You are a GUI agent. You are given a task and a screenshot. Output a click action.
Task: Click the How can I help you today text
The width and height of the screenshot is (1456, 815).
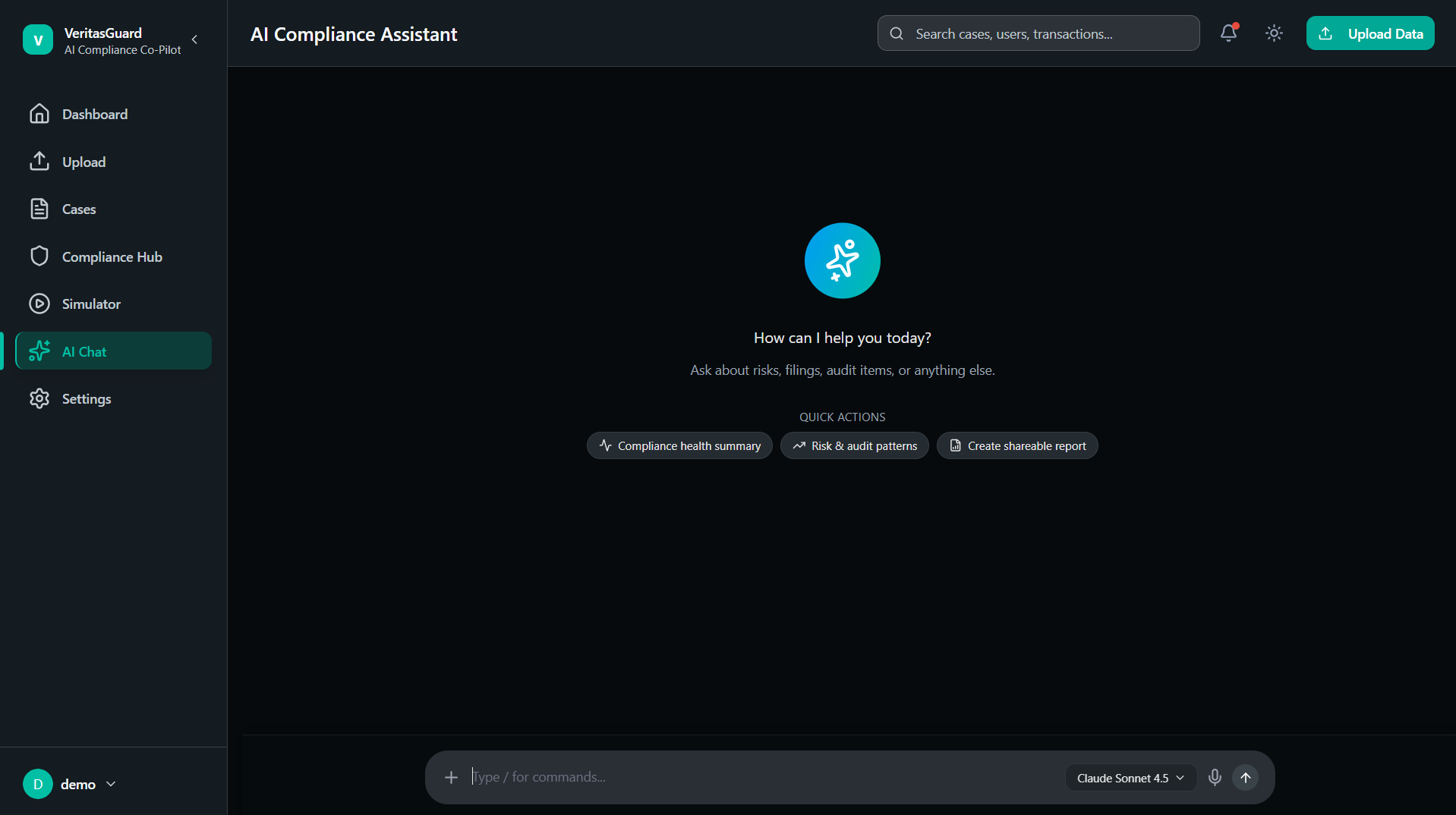click(x=843, y=338)
